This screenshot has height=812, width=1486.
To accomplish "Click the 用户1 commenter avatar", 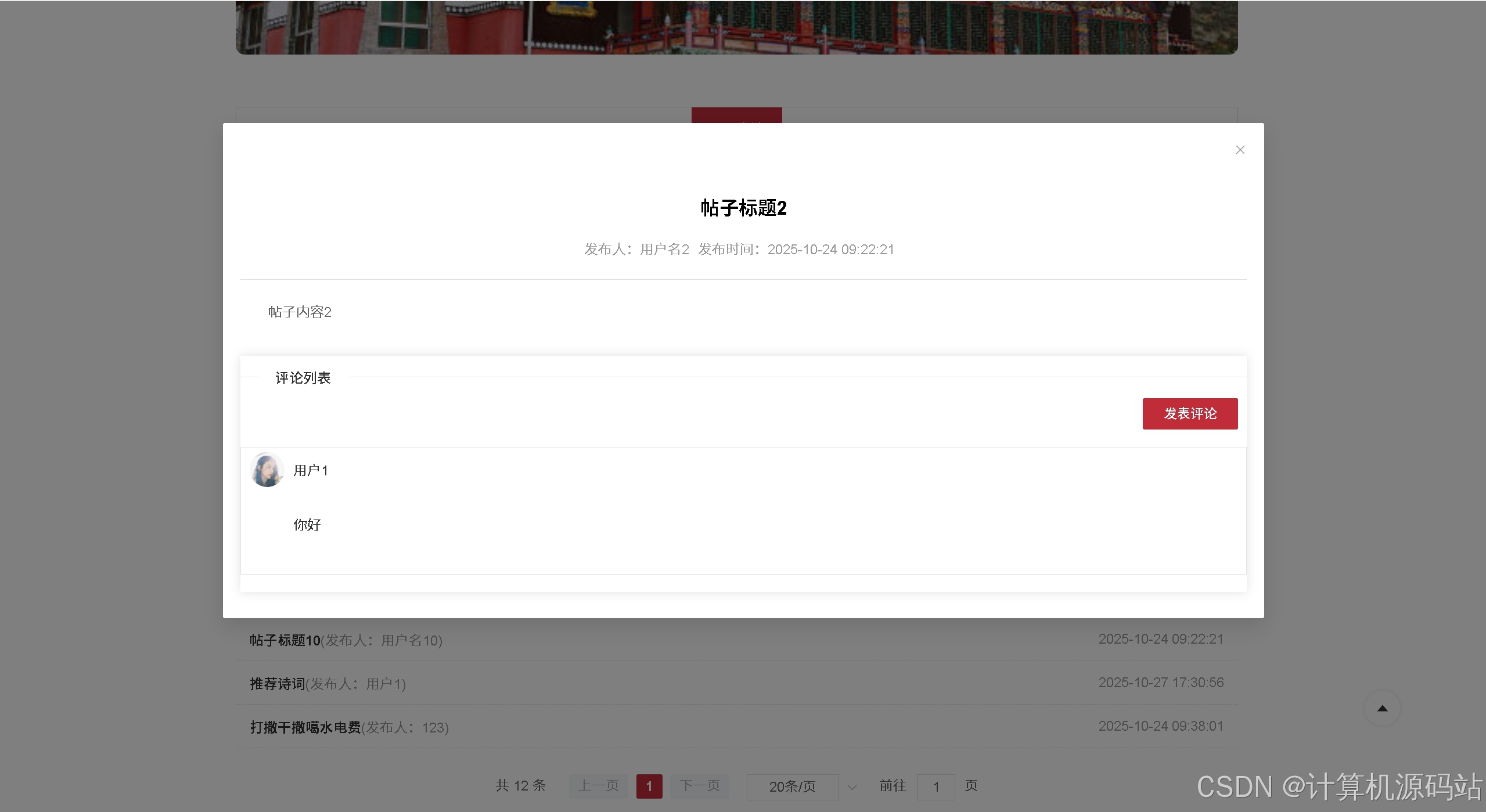I will (x=267, y=470).
